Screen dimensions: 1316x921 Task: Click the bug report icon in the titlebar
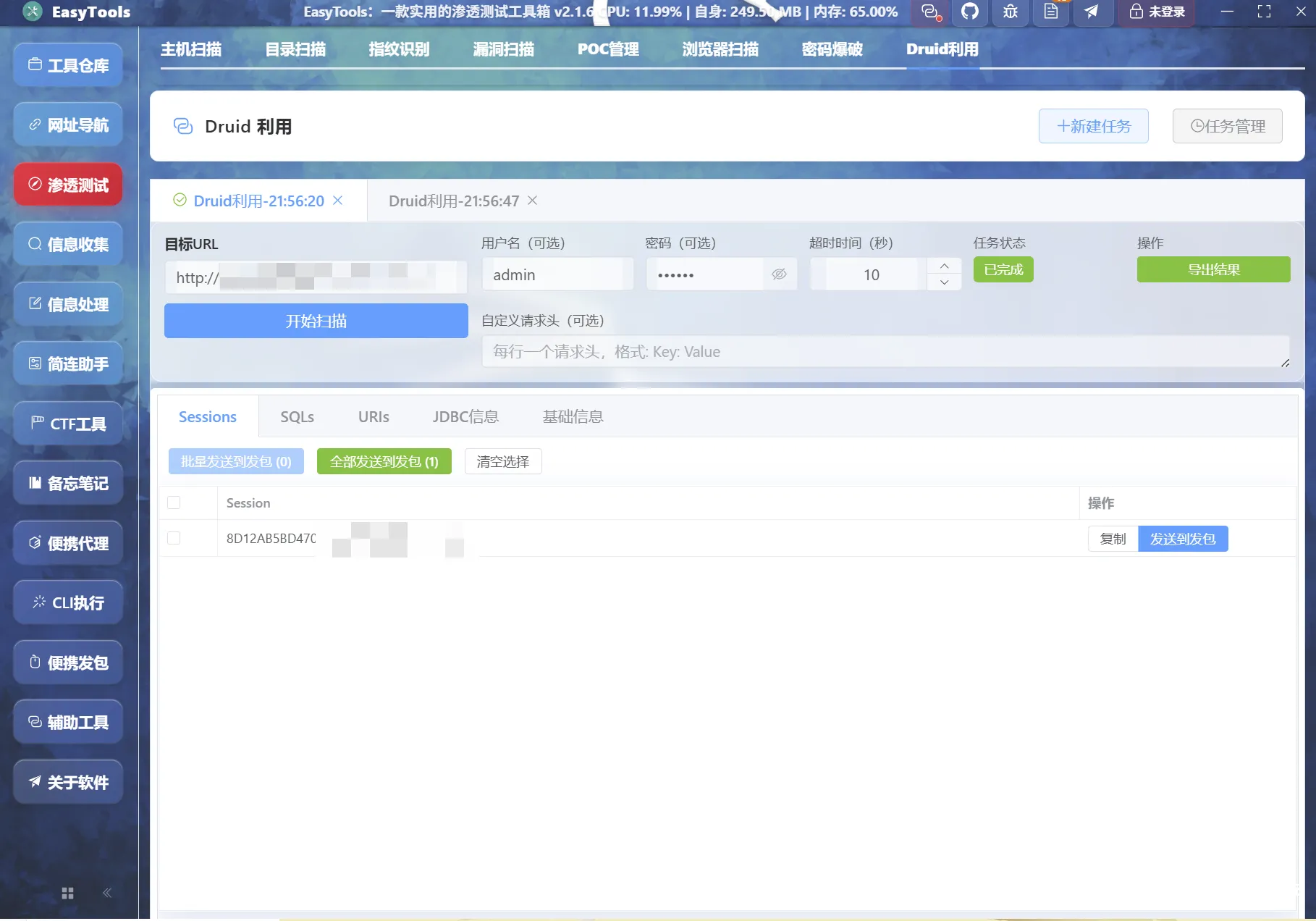[x=1010, y=12]
